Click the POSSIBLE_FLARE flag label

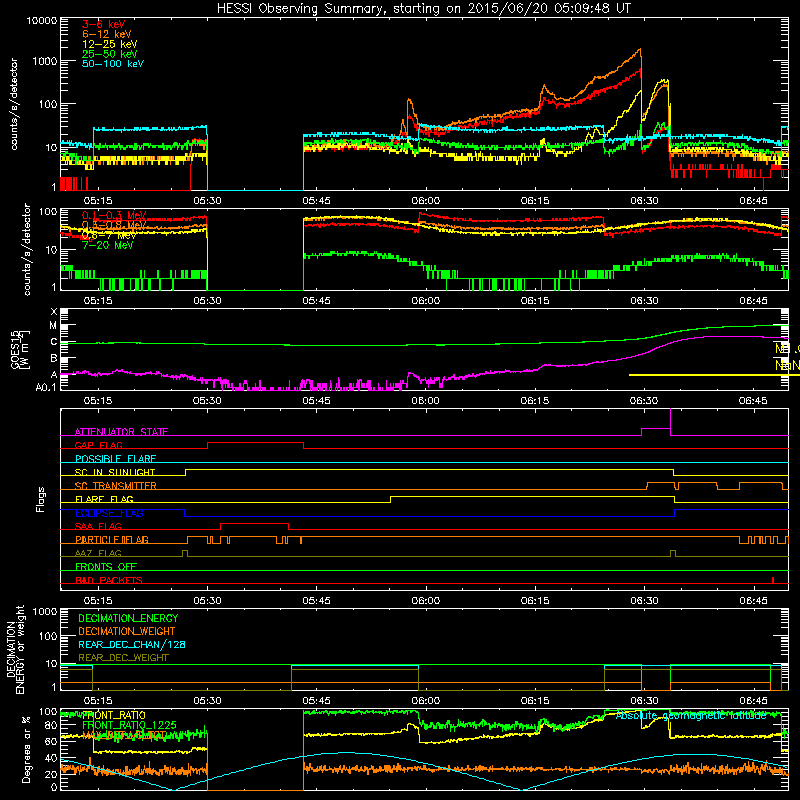(115, 459)
